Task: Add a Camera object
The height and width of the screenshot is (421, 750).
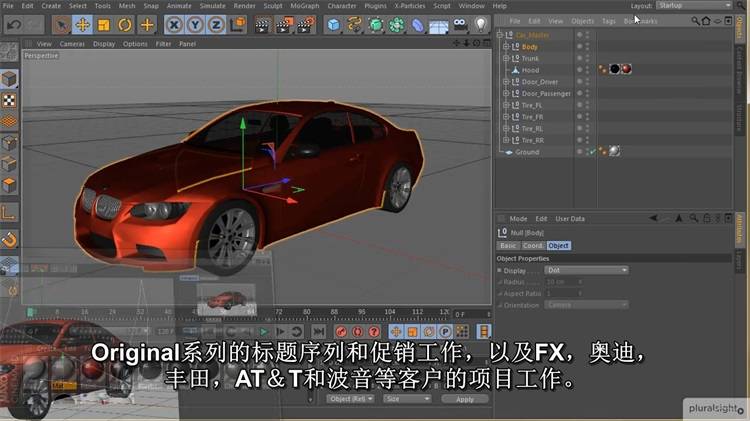Action: (460, 24)
